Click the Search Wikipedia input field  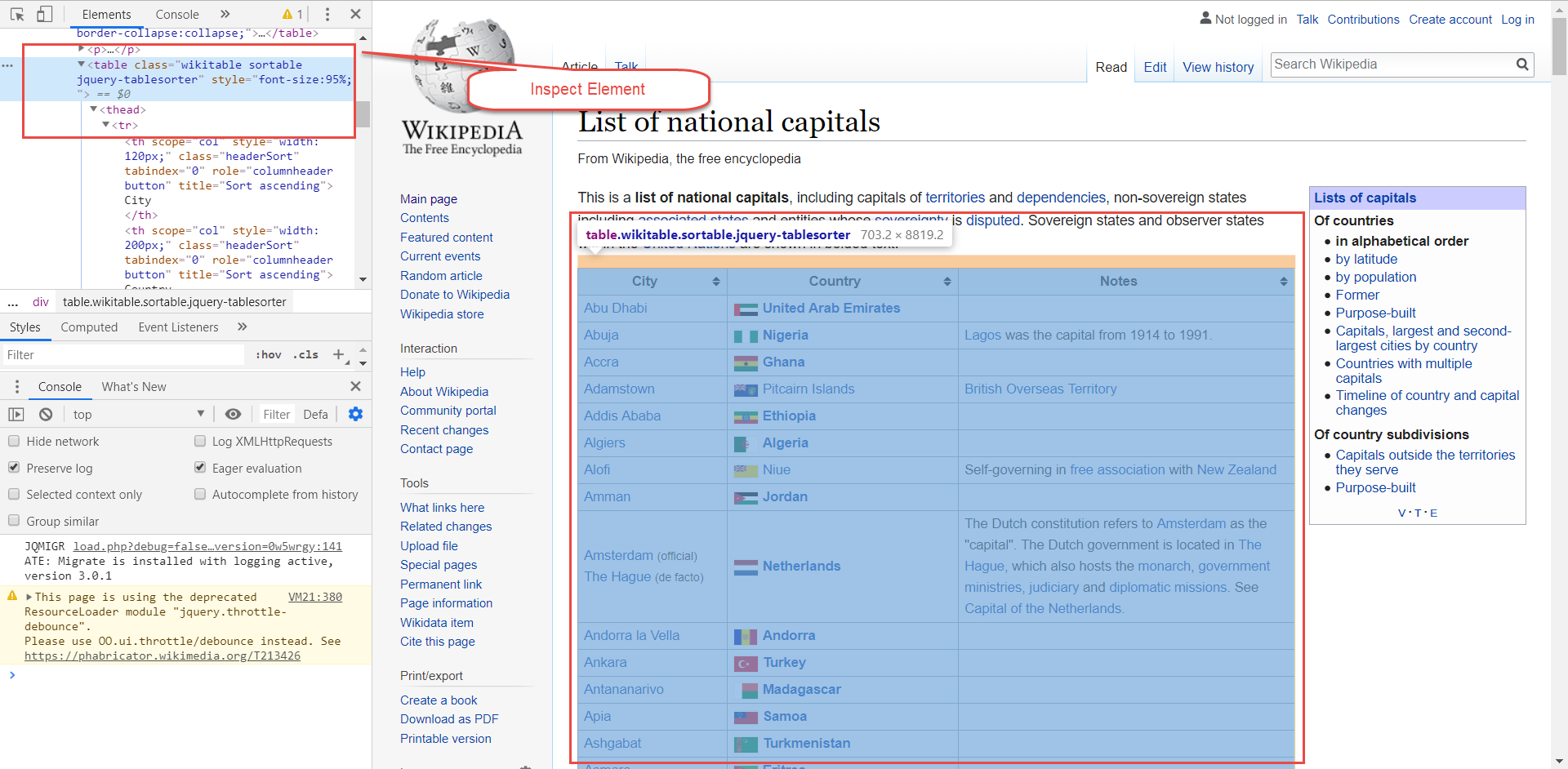(1392, 64)
